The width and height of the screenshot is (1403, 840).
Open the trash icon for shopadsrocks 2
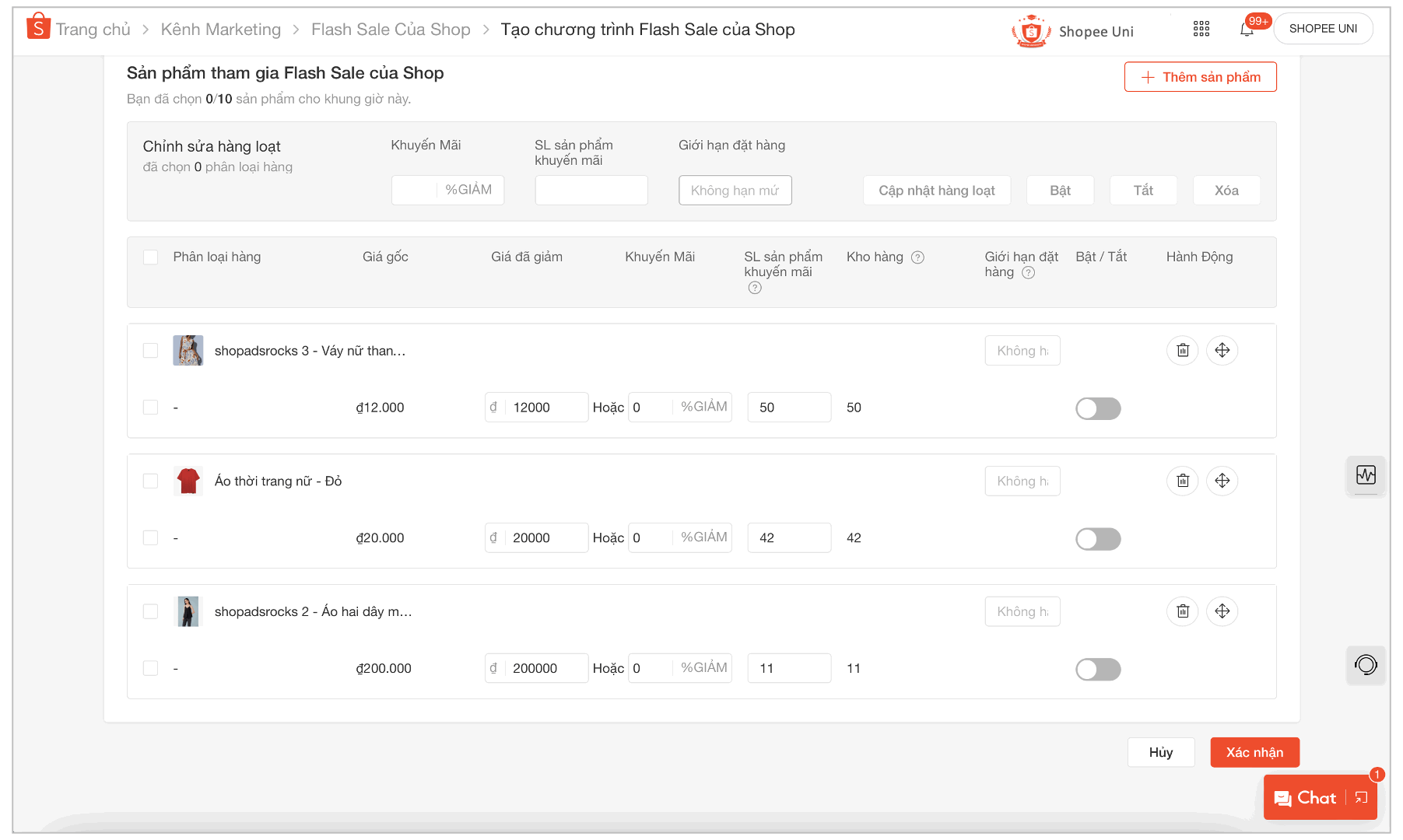[x=1182, y=611]
